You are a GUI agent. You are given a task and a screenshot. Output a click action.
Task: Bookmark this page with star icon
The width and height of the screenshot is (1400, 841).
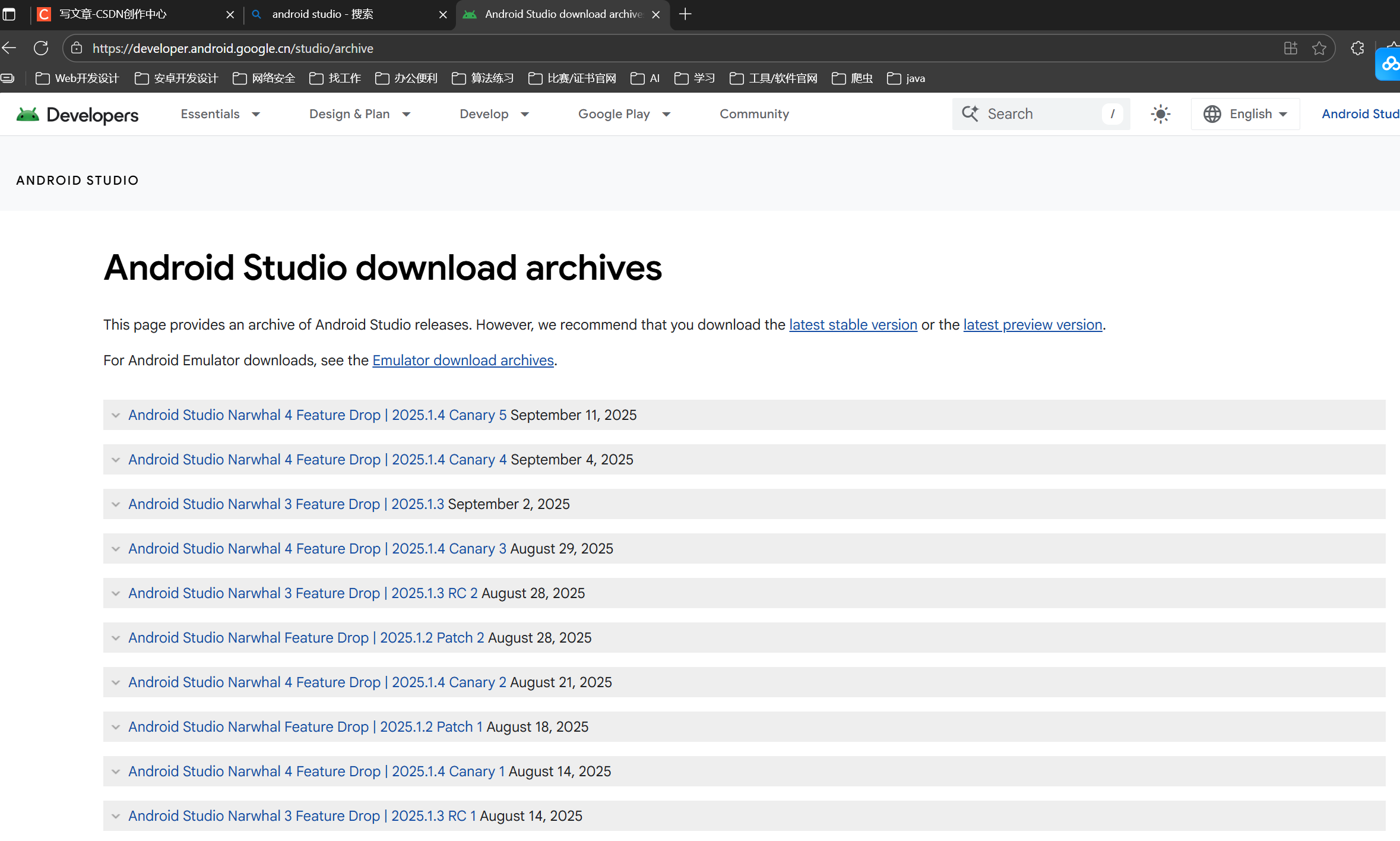coord(1319,48)
